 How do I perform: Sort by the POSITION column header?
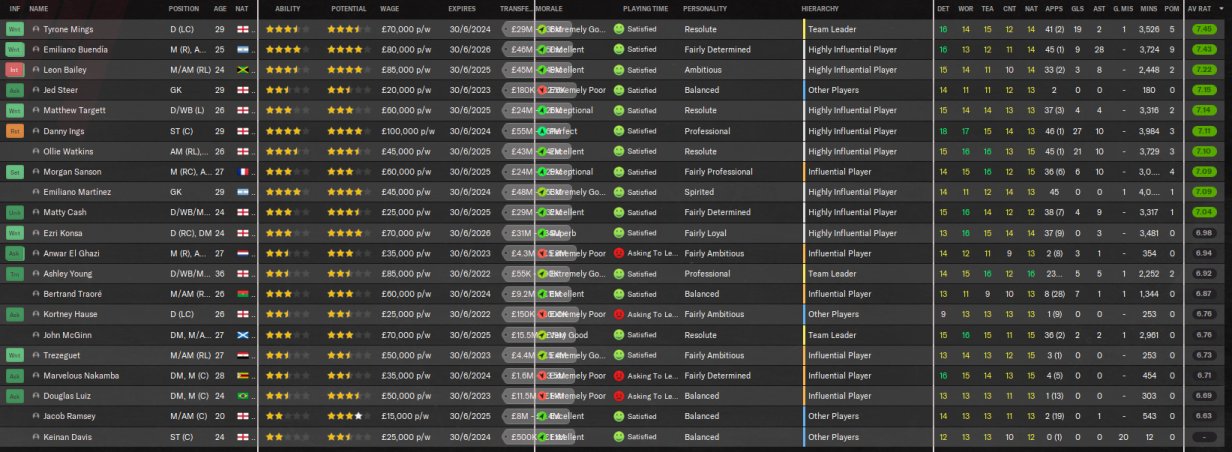point(184,8)
